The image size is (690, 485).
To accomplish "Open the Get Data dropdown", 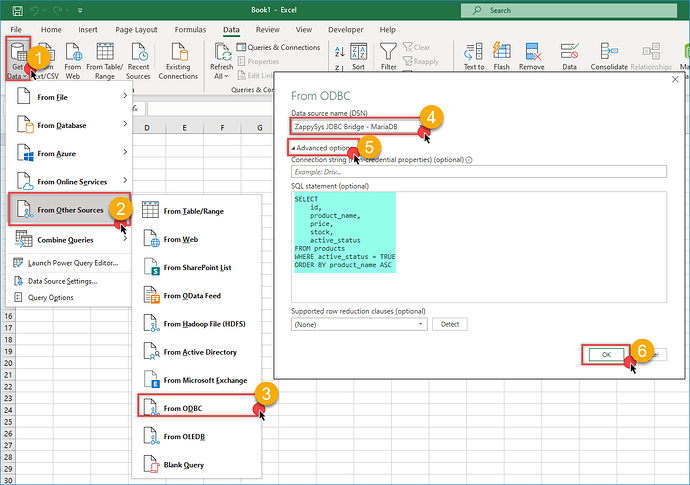I will point(18,60).
